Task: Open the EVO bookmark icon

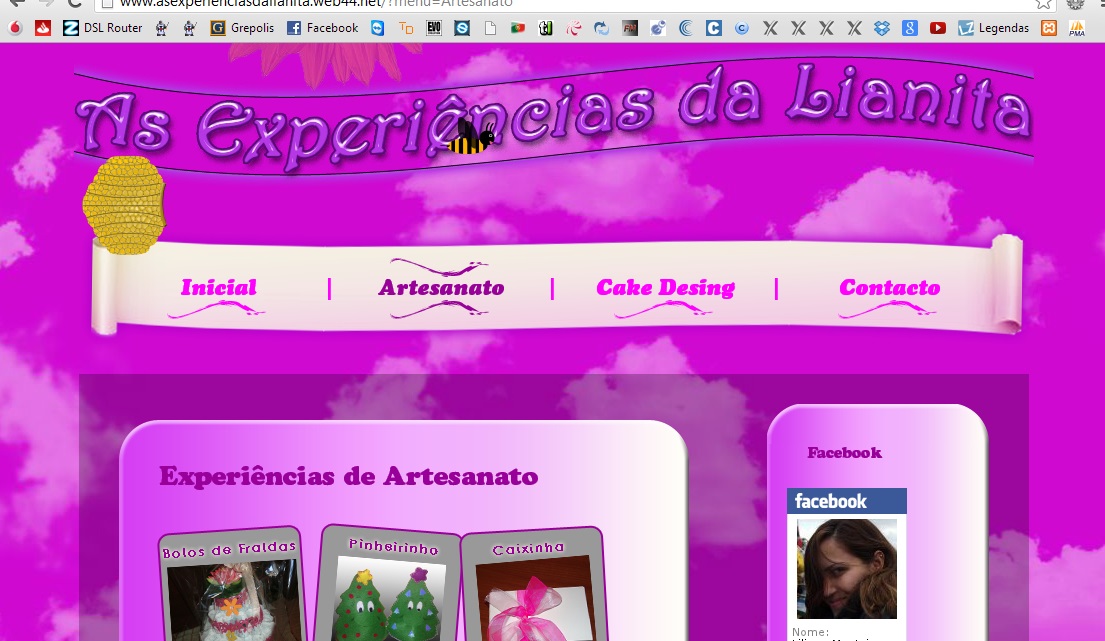Action: tap(434, 28)
